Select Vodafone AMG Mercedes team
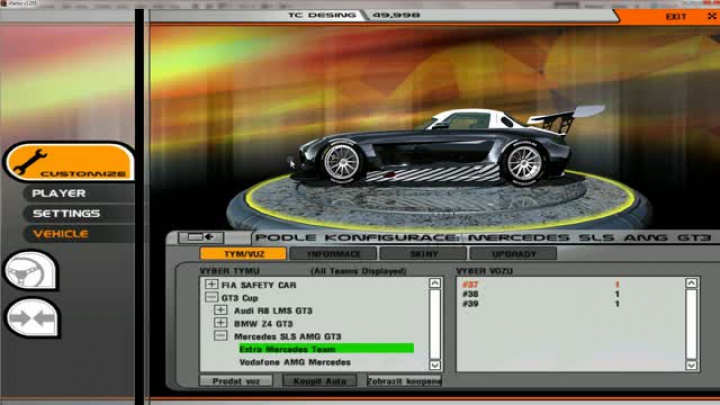 coord(295,362)
